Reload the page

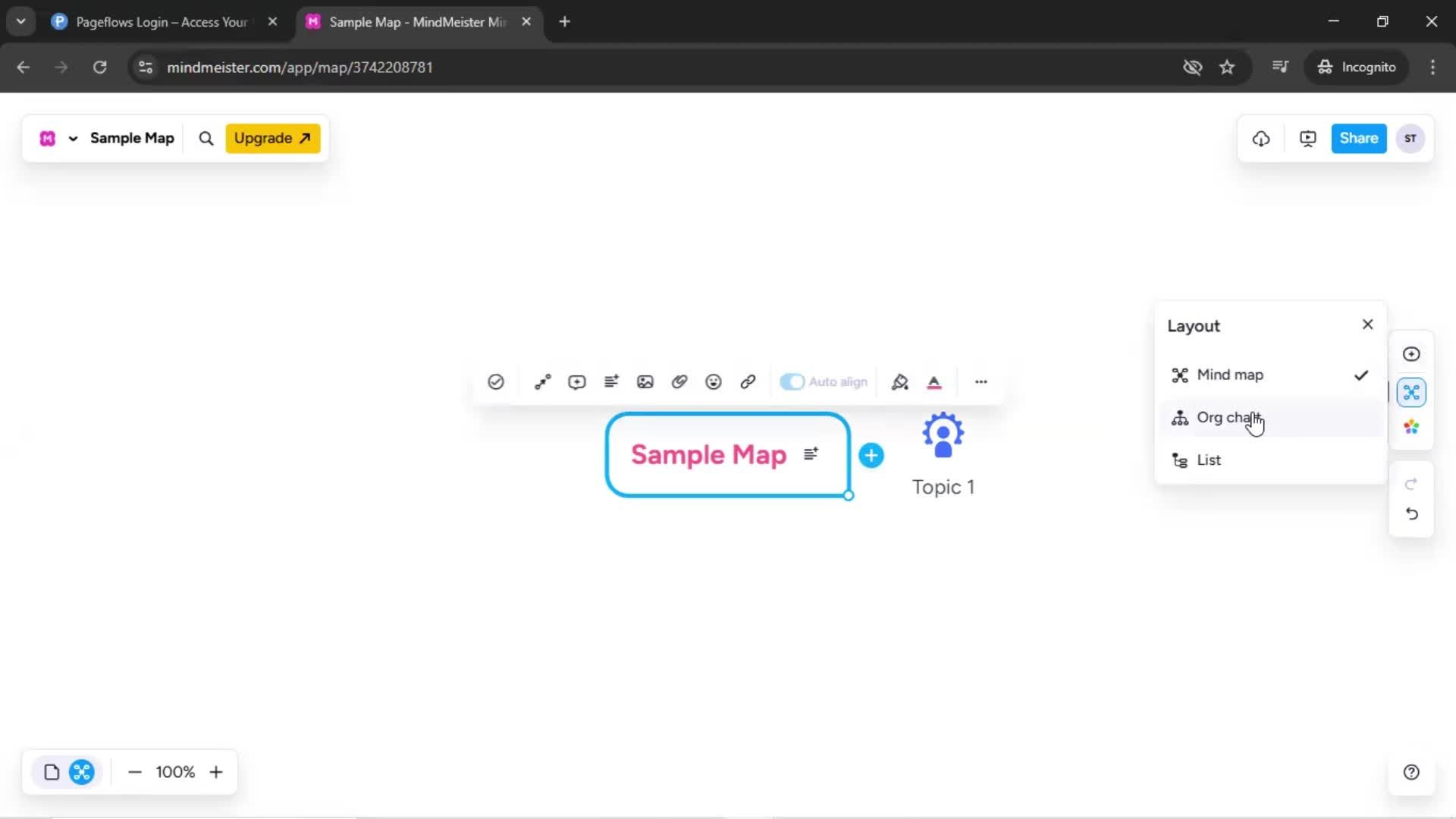(99, 67)
